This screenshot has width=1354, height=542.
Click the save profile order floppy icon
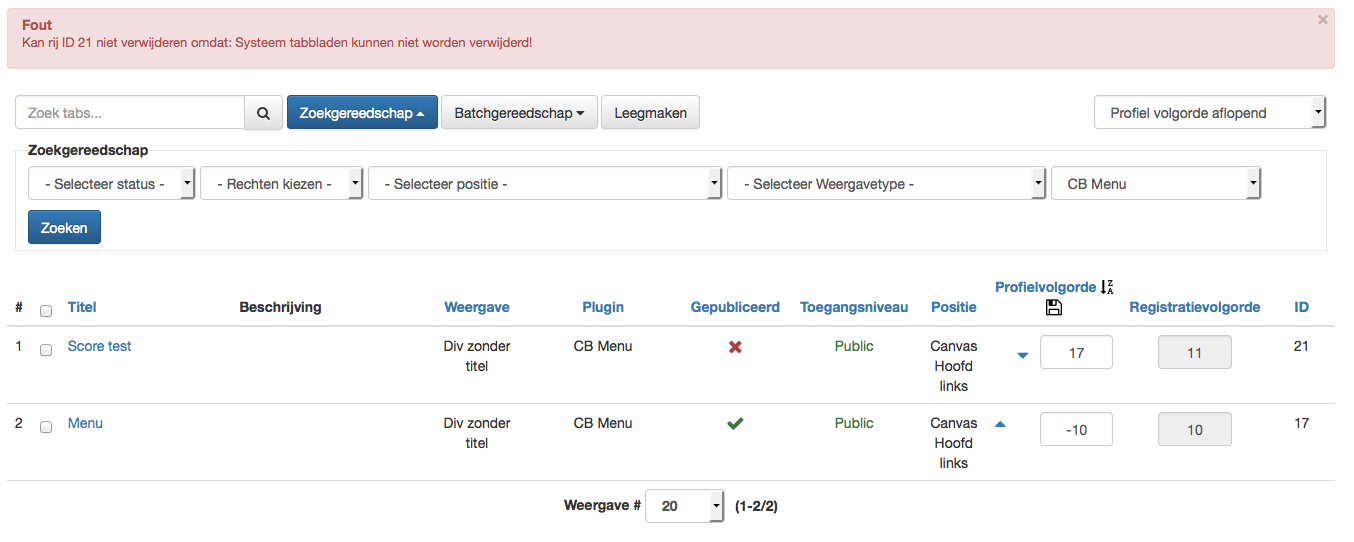pyautogui.click(x=1053, y=308)
